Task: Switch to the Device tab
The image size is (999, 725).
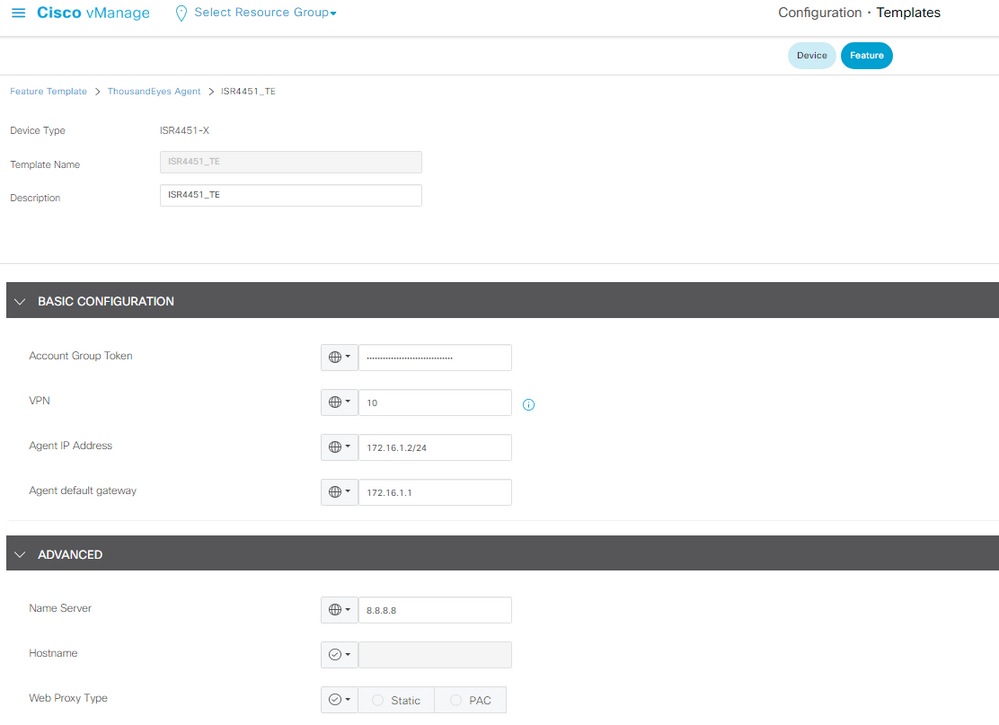Action: point(811,55)
